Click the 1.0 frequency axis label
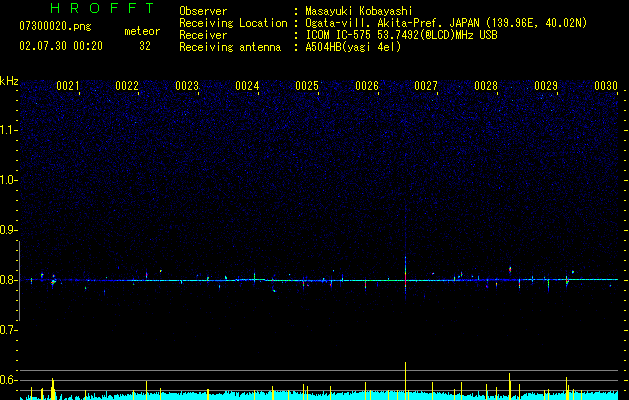Viewport: 629px width, 400px height. coord(8,180)
